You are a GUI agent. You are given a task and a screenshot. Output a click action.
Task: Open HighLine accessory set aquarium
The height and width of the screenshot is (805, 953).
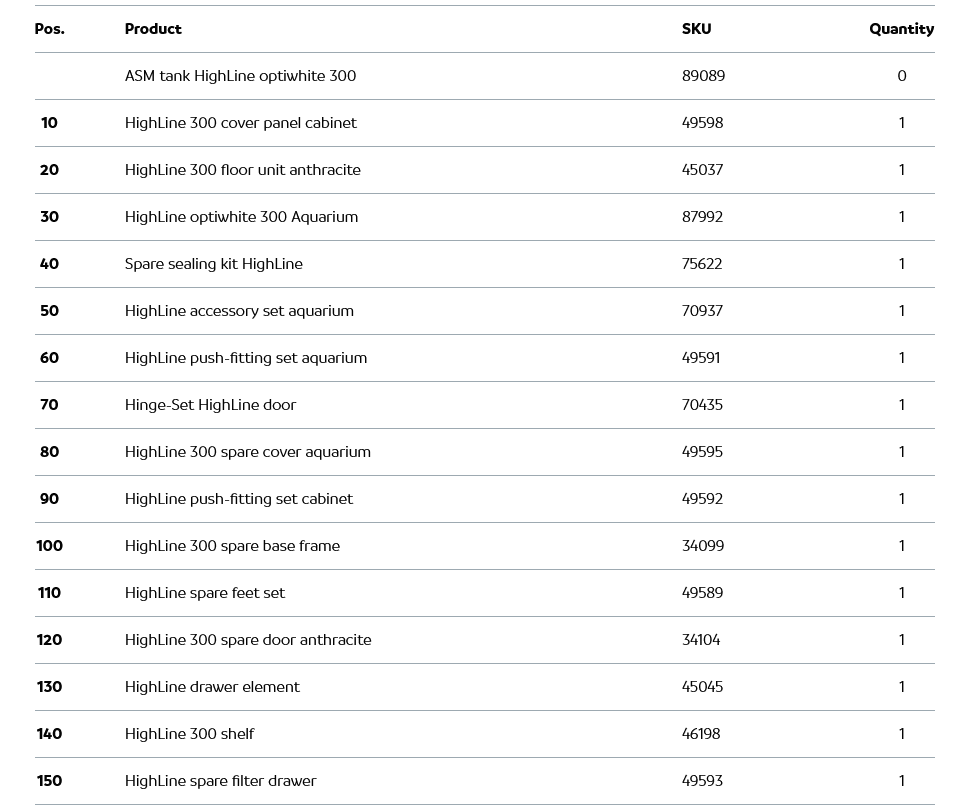click(x=239, y=311)
